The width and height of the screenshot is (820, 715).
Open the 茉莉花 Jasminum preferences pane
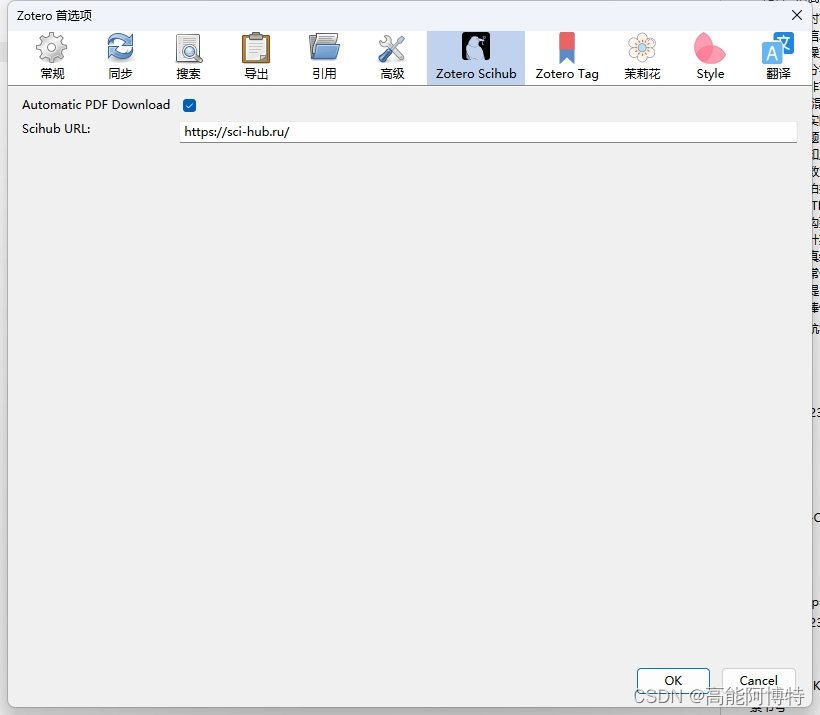coord(642,57)
